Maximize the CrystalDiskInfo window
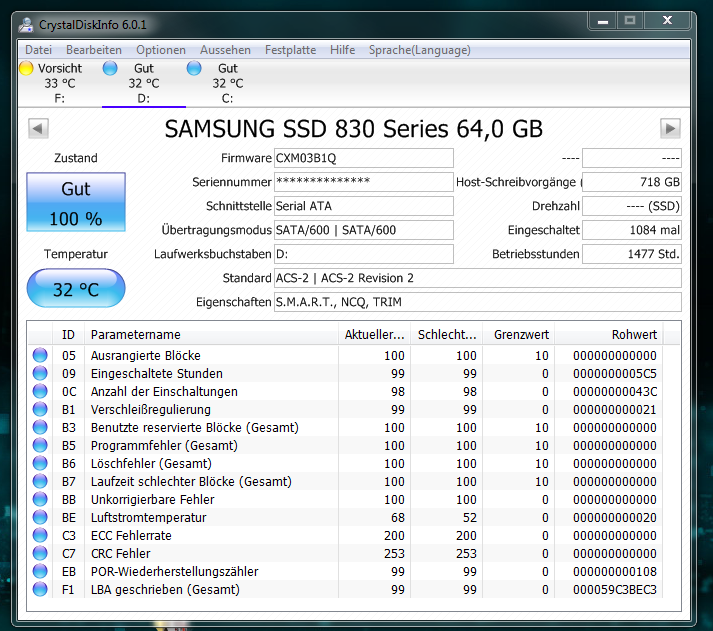Viewport: 713px width, 631px height. pos(630,21)
